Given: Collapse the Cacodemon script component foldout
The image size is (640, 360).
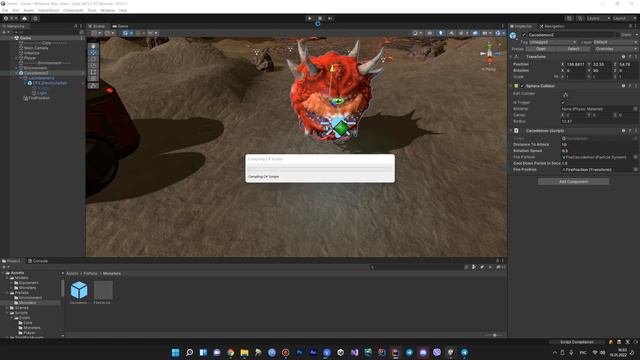Looking at the screenshot, I should click(511, 131).
